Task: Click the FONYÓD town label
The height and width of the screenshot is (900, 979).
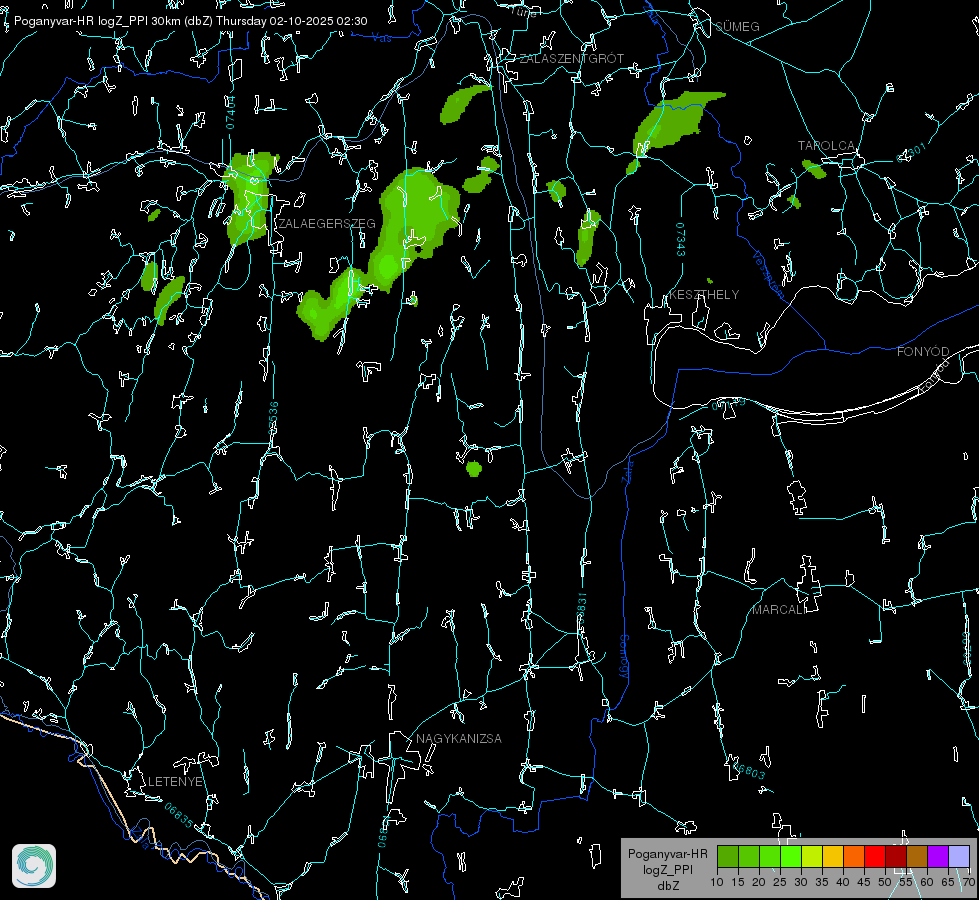Action: pos(923,352)
